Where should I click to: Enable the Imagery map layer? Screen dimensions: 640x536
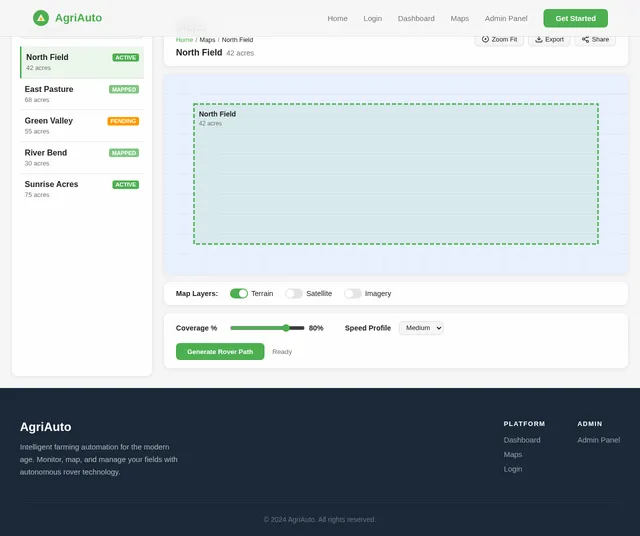353,294
